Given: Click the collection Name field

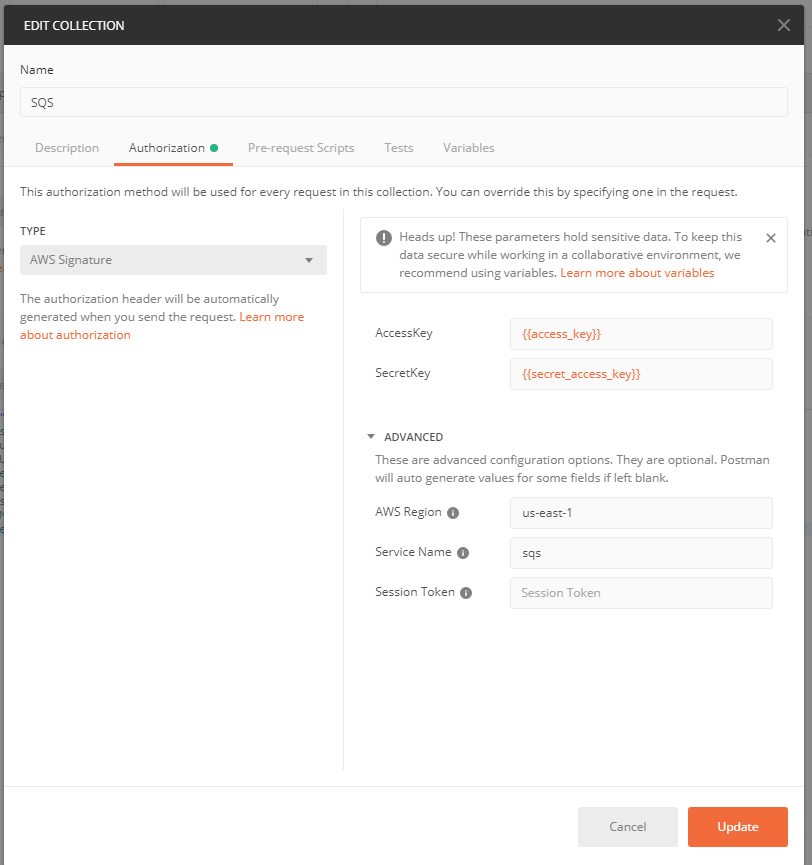Looking at the screenshot, I should click(404, 102).
